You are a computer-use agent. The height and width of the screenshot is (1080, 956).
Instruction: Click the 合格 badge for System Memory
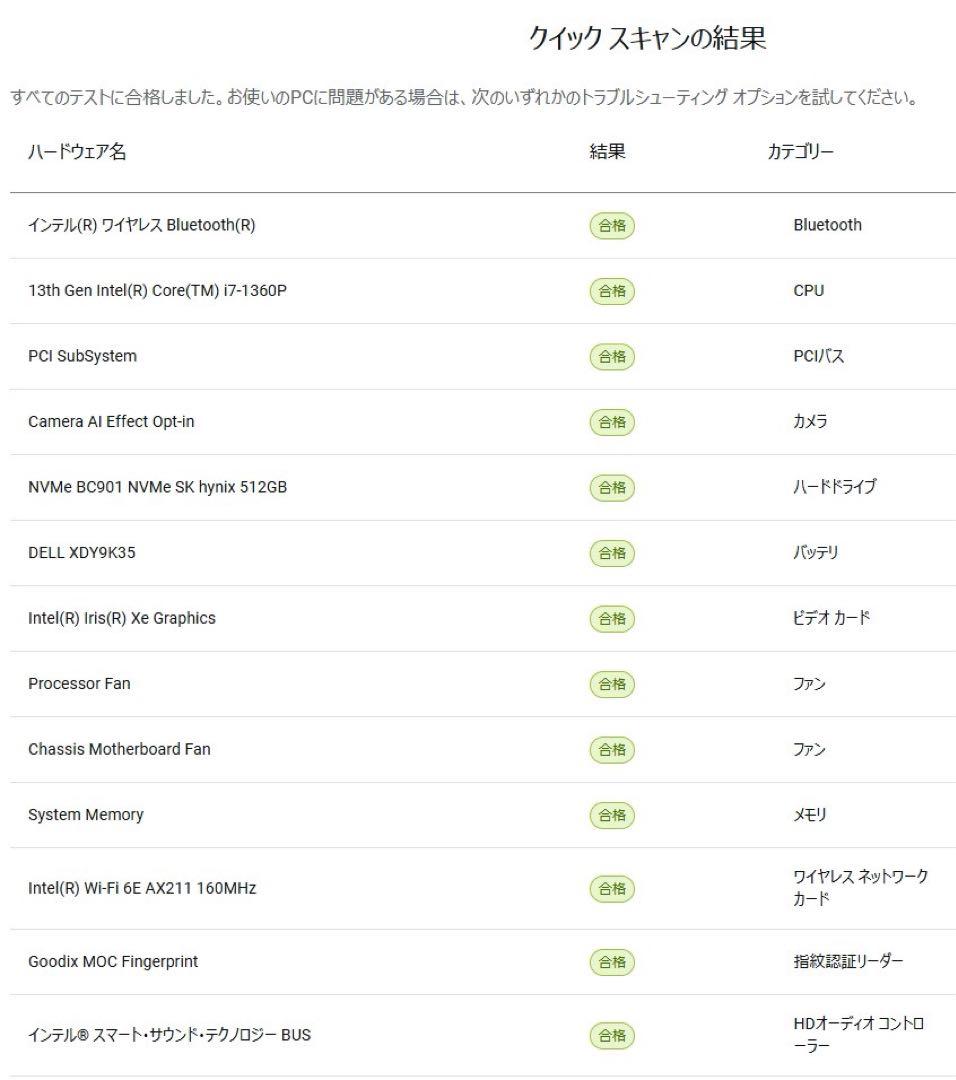click(612, 815)
